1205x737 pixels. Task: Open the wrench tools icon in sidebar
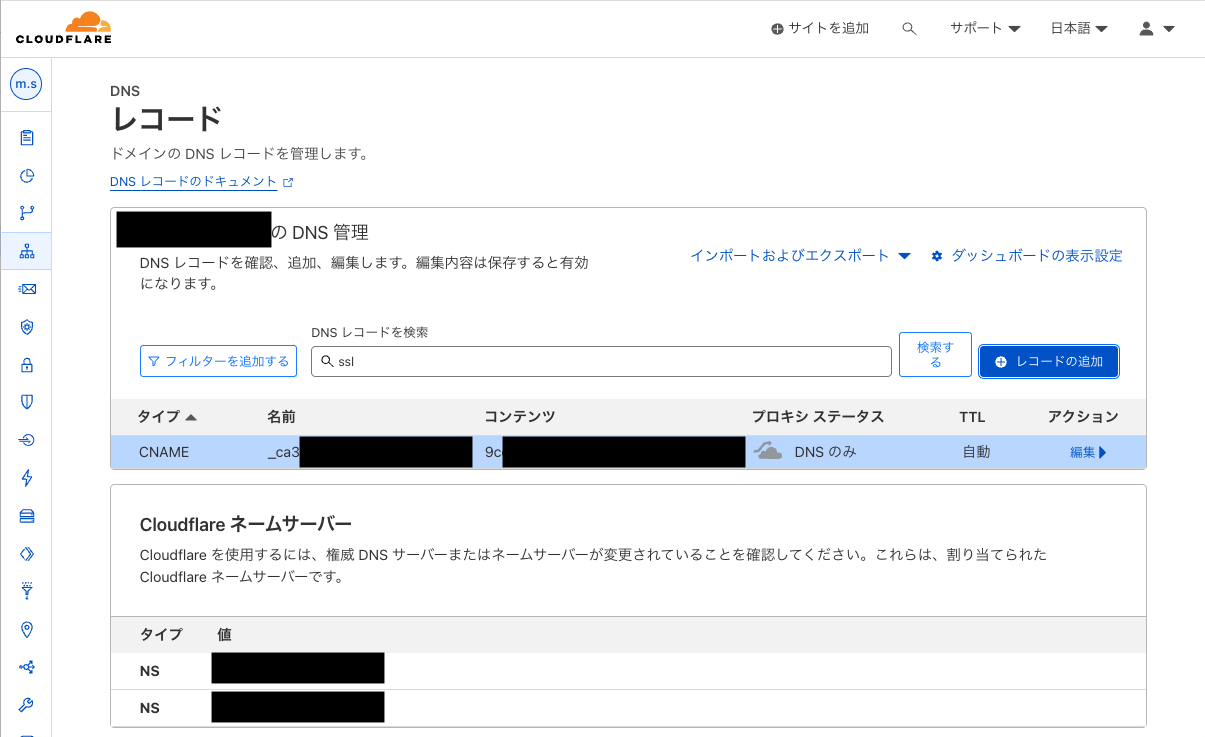coord(26,705)
